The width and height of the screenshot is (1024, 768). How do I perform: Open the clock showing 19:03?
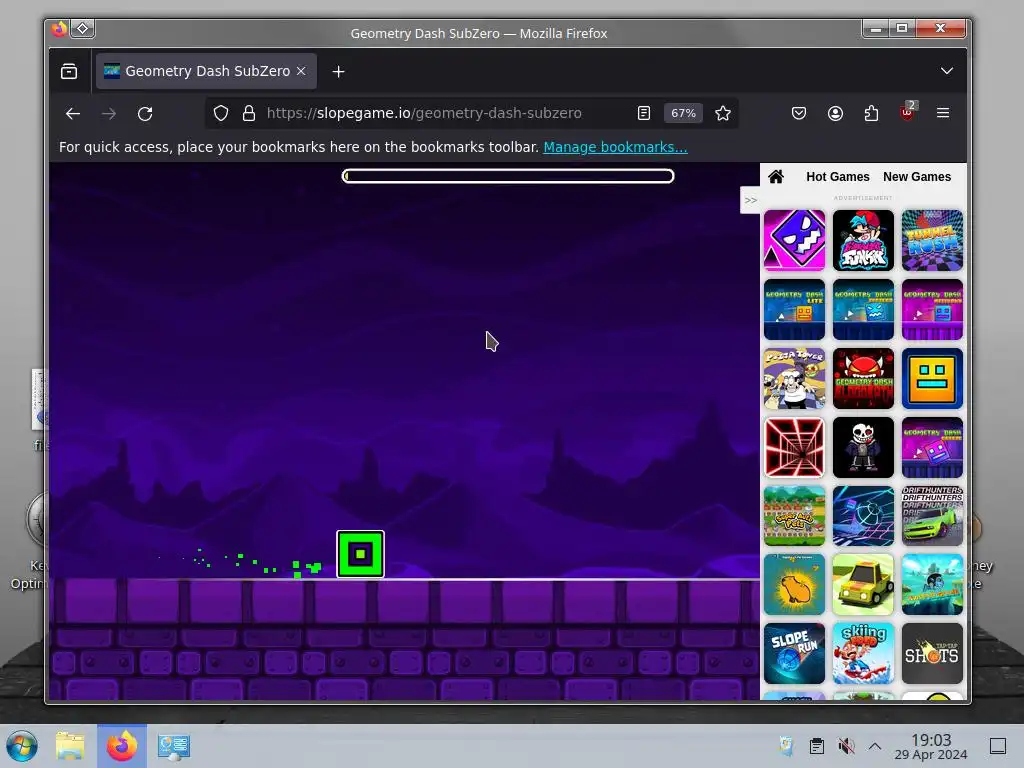(931, 746)
